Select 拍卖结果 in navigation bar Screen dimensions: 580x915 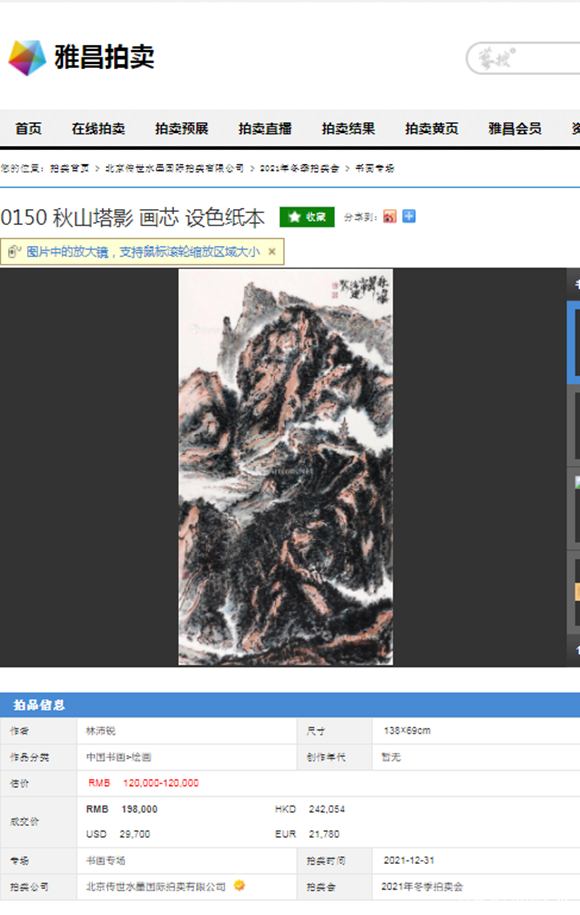[x=348, y=128]
